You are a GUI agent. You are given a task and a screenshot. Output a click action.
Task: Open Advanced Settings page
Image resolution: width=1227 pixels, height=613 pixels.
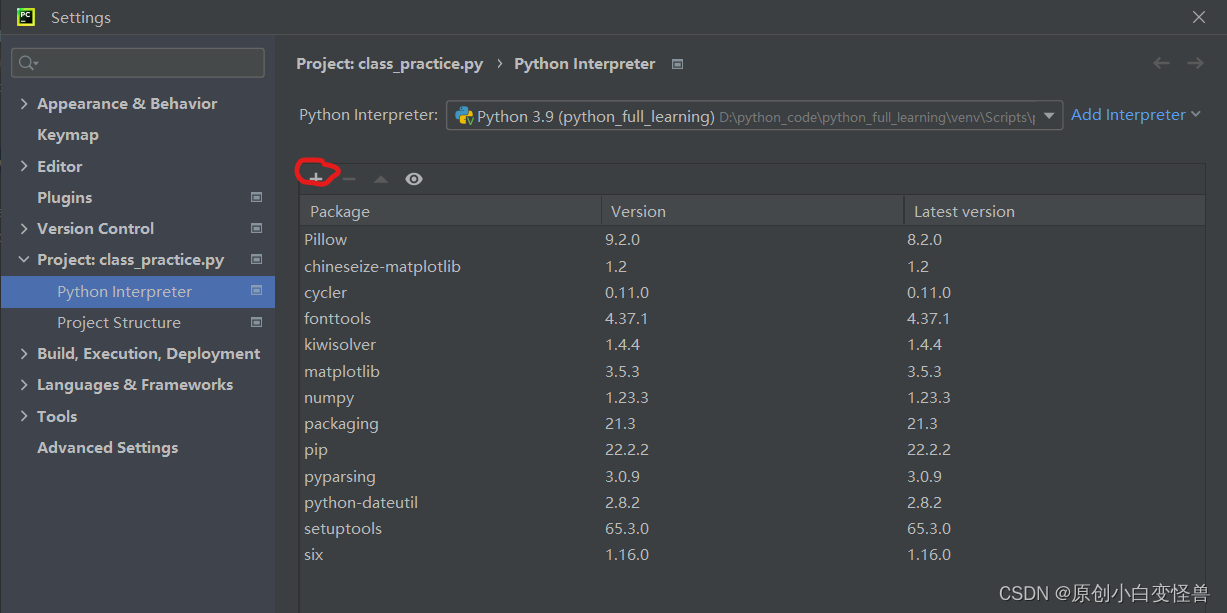[107, 448]
